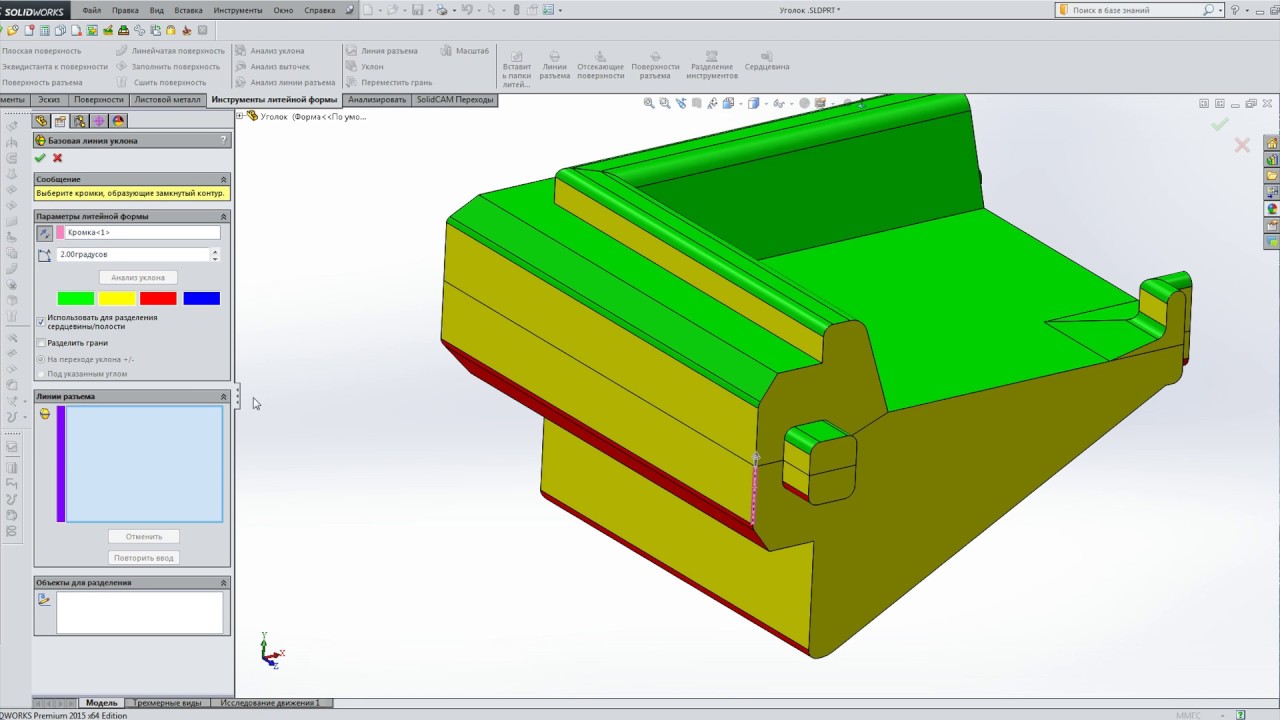Click the red negative draft swatch
This screenshot has height=720, width=1280.
tap(158, 298)
